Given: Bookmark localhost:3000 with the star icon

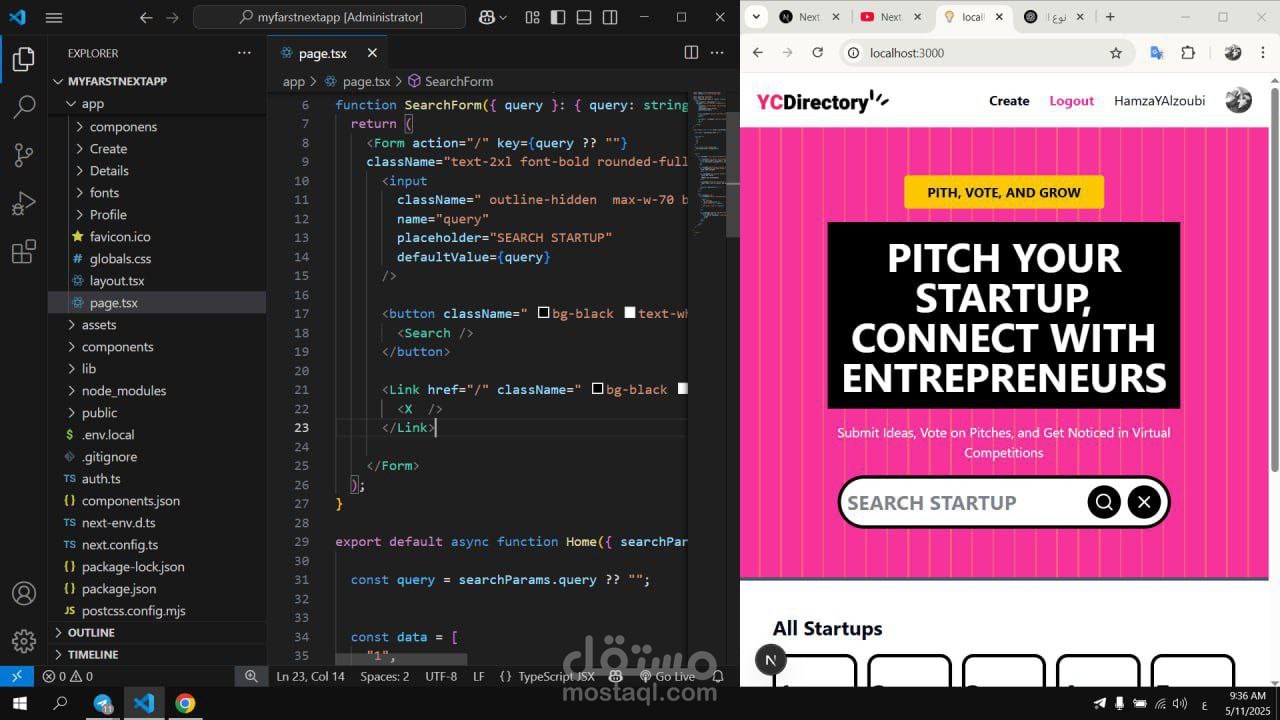Looking at the screenshot, I should (x=1116, y=53).
